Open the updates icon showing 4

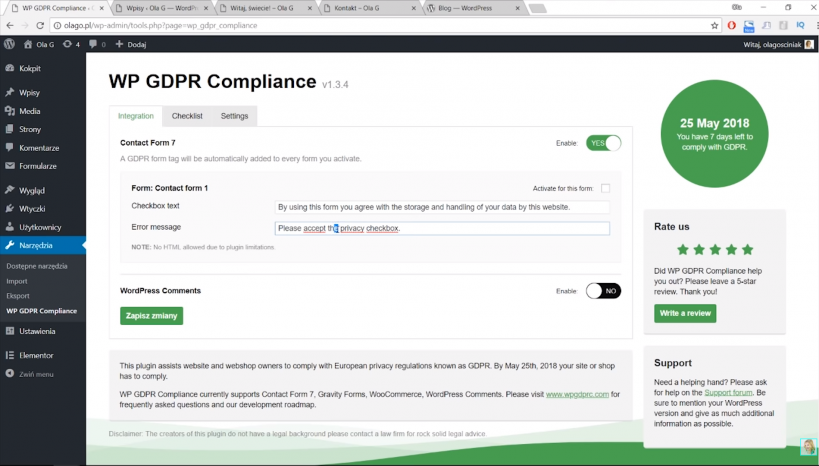tap(71, 44)
